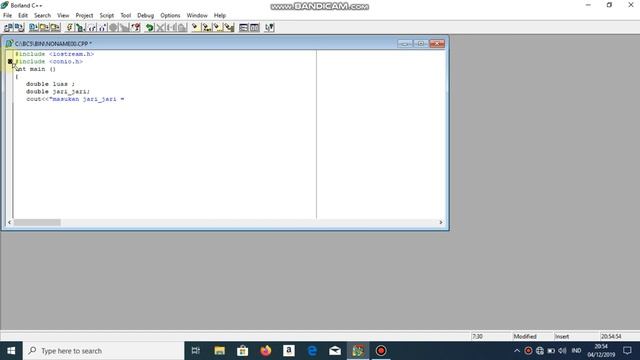
Task: Click the fourth flashlight search toolbar icon
Action: 229,27
